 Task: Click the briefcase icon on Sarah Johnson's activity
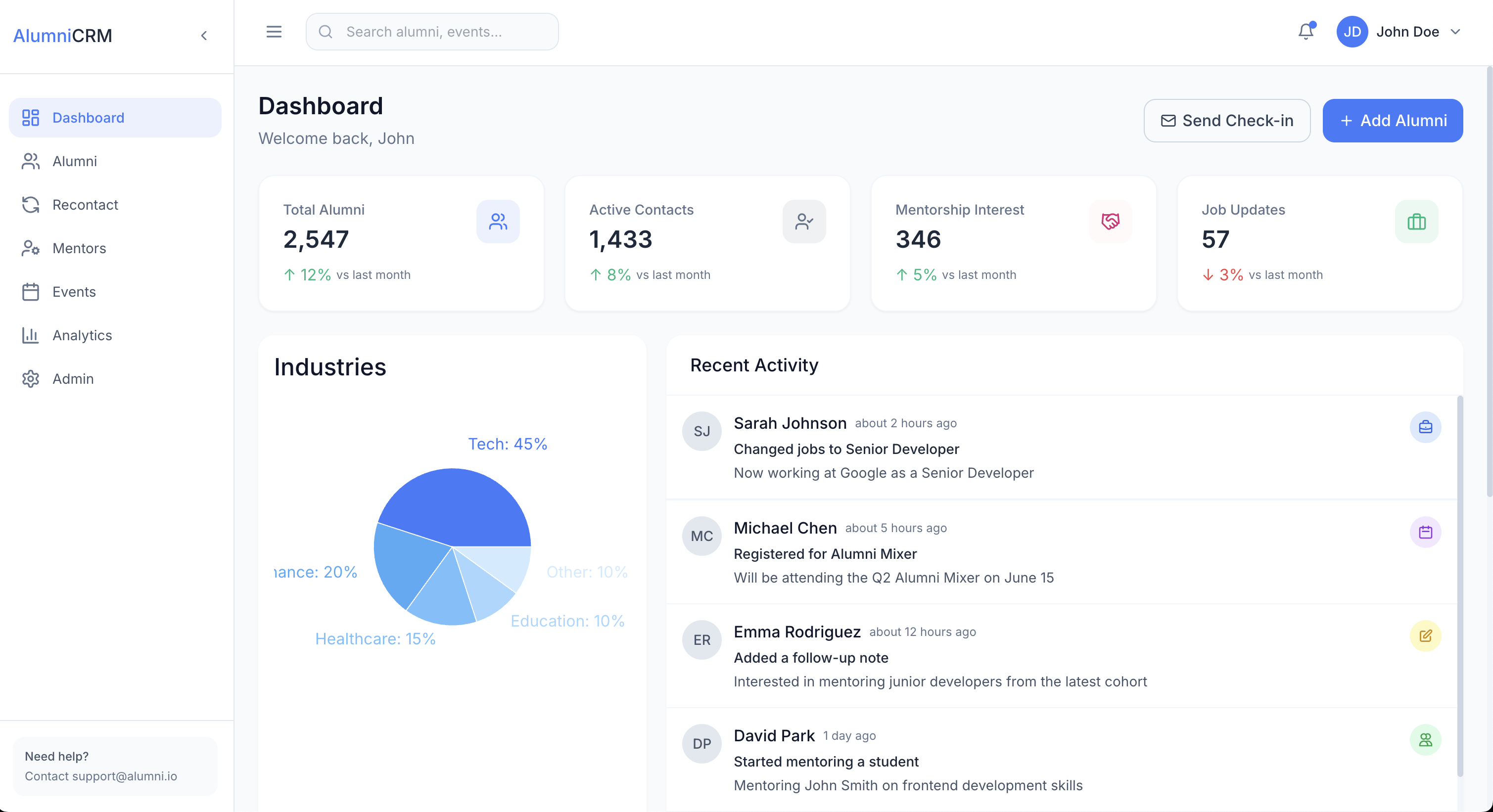(1426, 427)
